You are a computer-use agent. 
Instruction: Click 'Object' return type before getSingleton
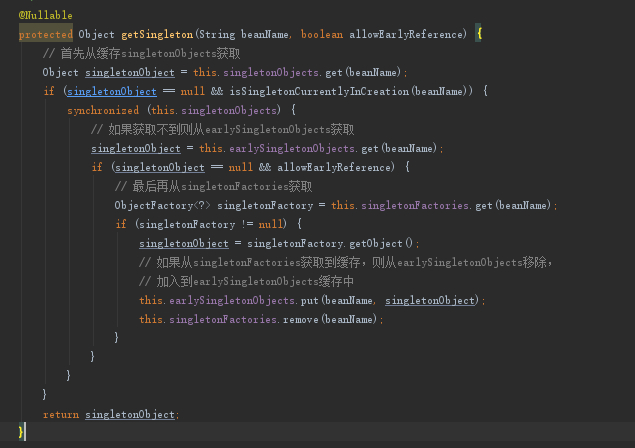[x=96, y=34]
